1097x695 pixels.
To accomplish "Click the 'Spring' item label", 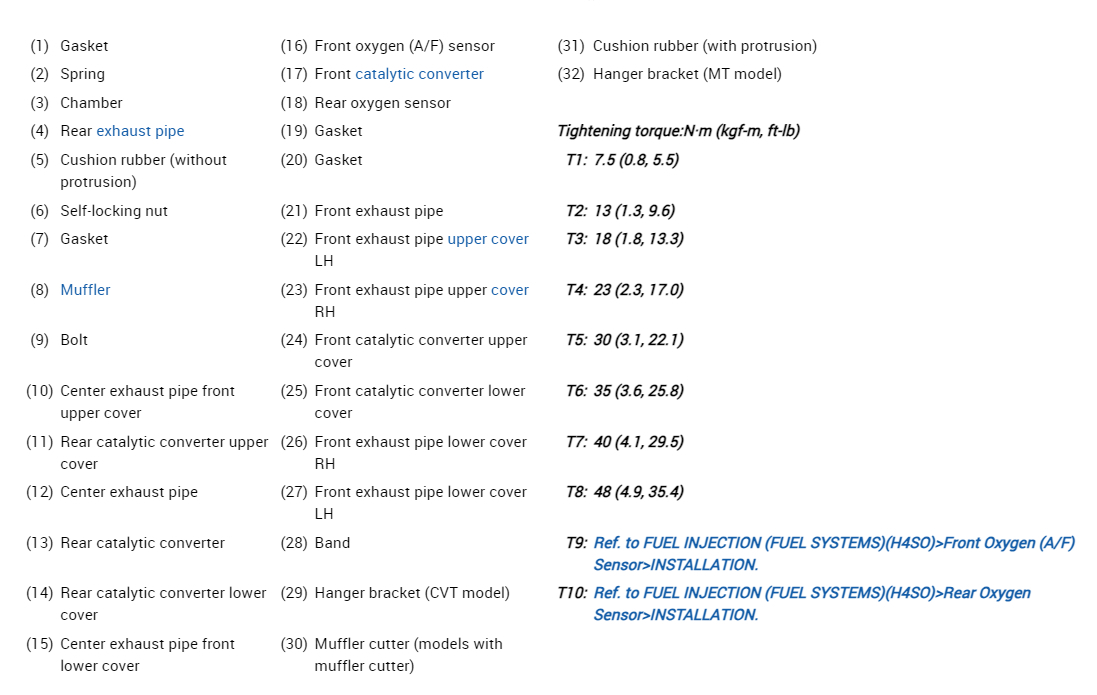I will pyautogui.click(x=82, y=74).
